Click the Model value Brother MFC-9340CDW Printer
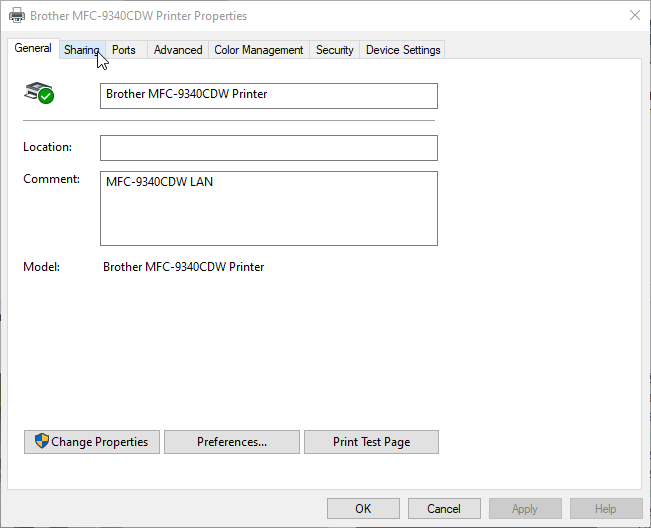Screen dimensions: 651x528 [x=184, y=267]
